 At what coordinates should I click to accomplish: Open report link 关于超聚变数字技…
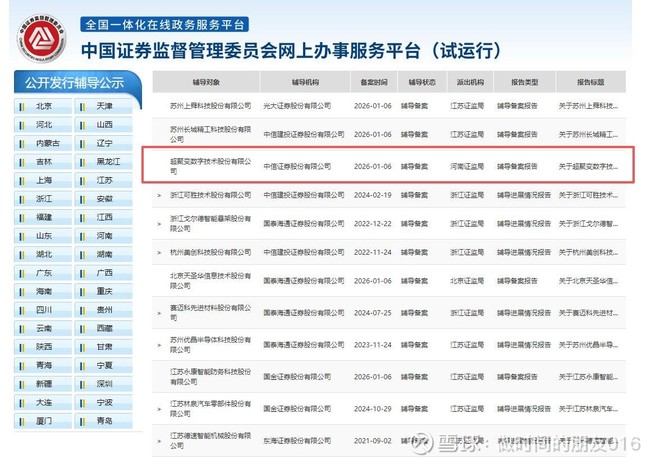(x=588, y=167)
